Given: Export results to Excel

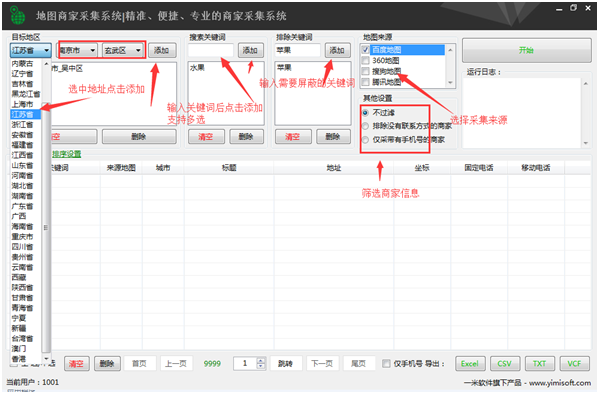Looking at the screenshot, I should click(470, 363).
